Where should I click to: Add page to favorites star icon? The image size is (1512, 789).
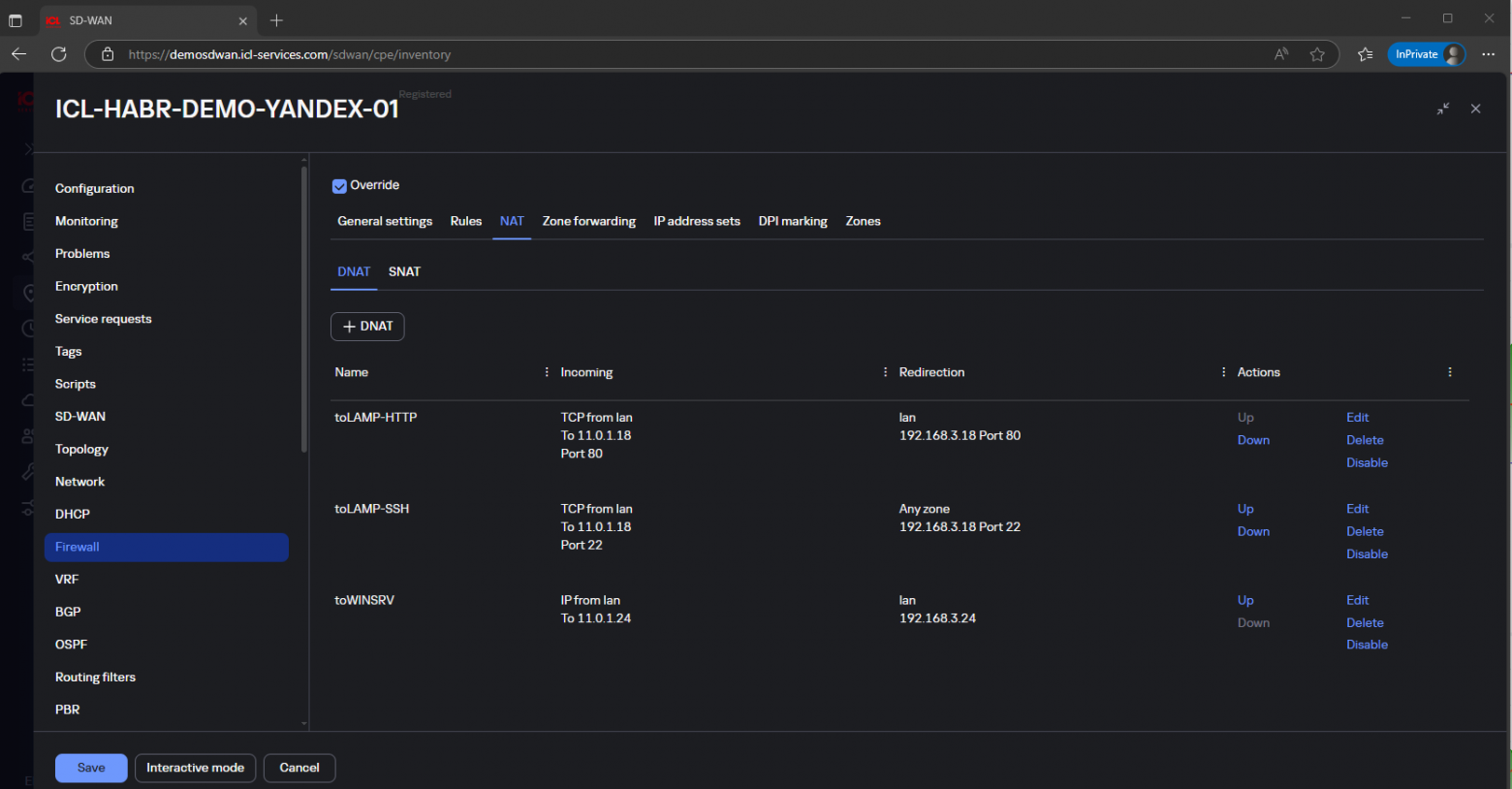coord(1317,54)
